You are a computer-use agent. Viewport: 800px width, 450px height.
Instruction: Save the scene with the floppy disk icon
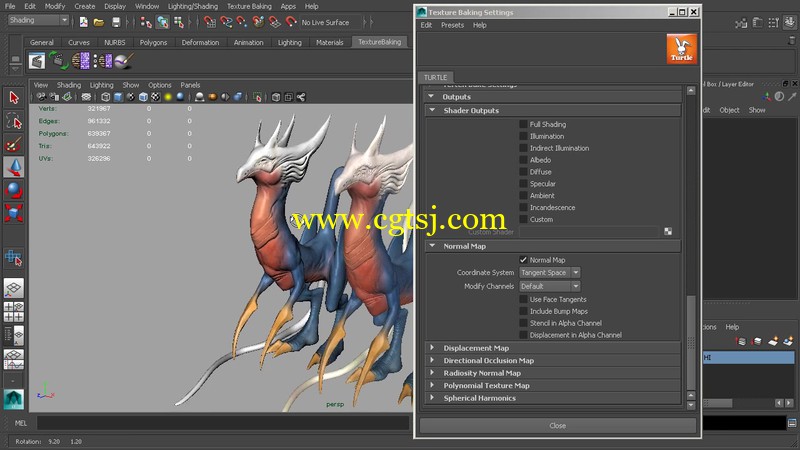[116, 22]
